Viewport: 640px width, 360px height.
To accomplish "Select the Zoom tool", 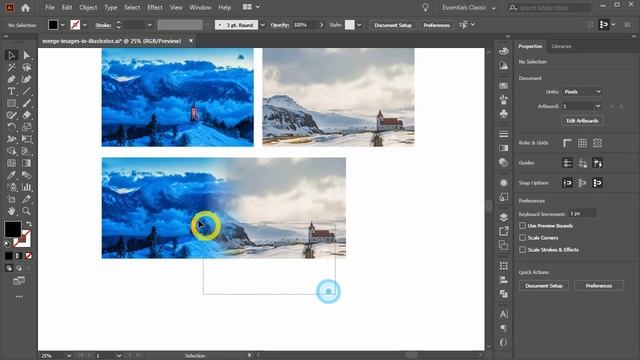I will 27,211.
